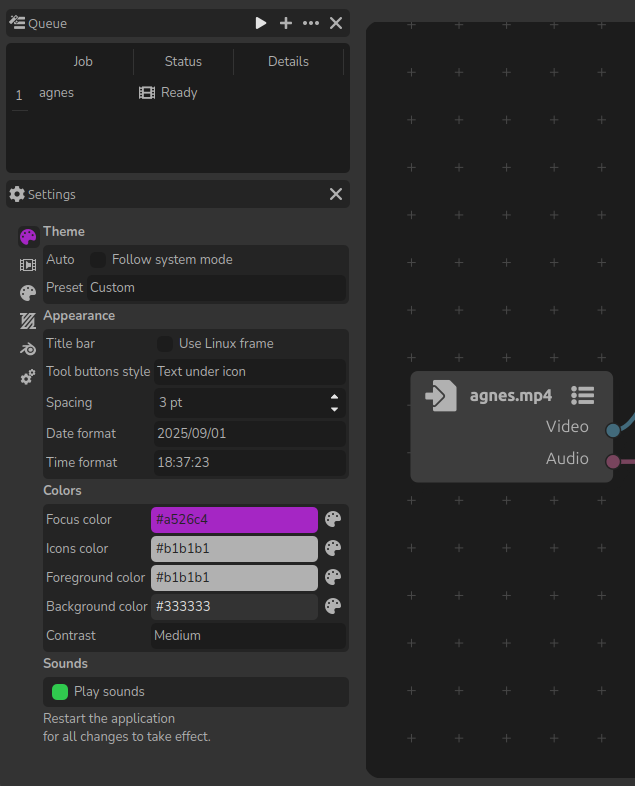Open color picker for Icons color
The image size is (635, 786).
(x=333, y=548)
